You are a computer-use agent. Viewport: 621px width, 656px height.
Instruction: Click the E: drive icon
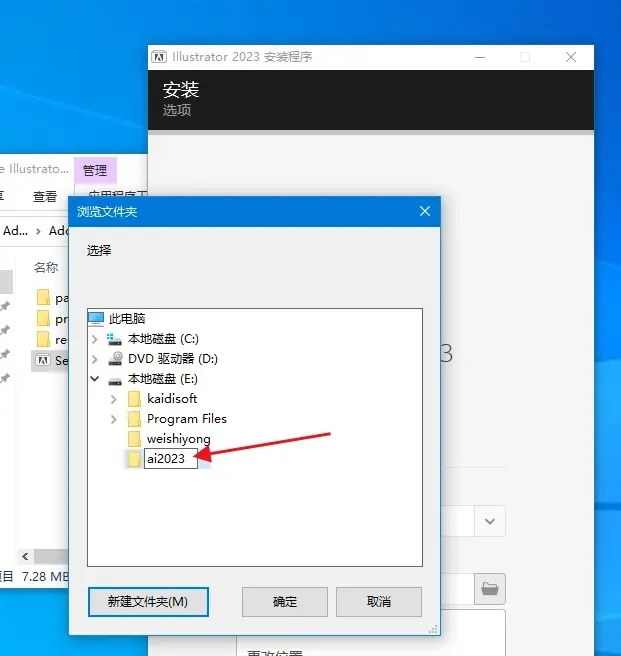pyautogui.click(x=115, y=380)
